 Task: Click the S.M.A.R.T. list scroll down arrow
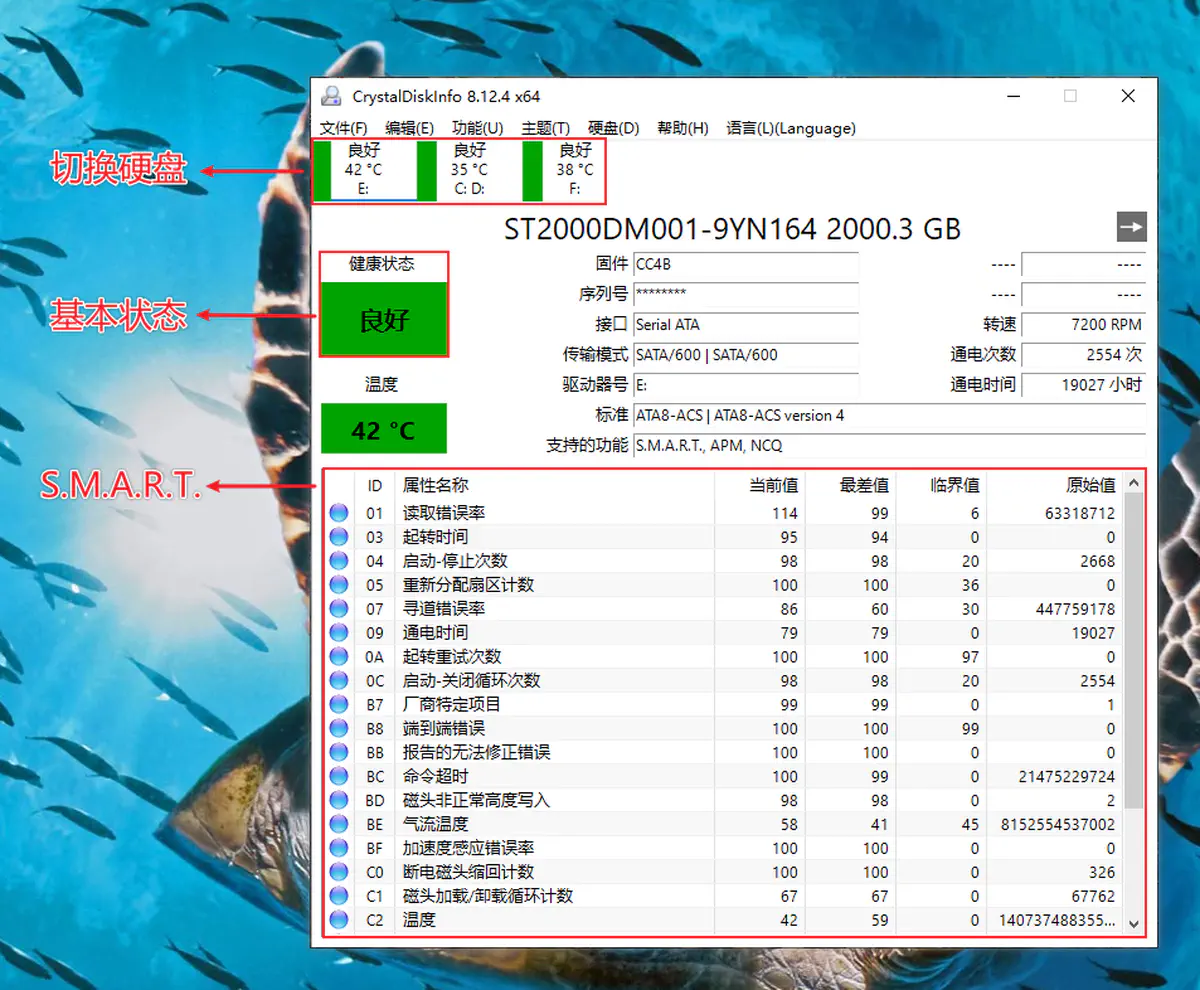coord(1134,924)
